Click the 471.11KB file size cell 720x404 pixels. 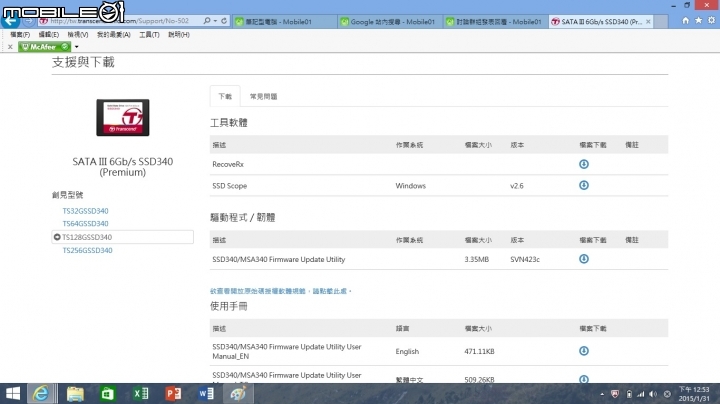coord(479,351)
